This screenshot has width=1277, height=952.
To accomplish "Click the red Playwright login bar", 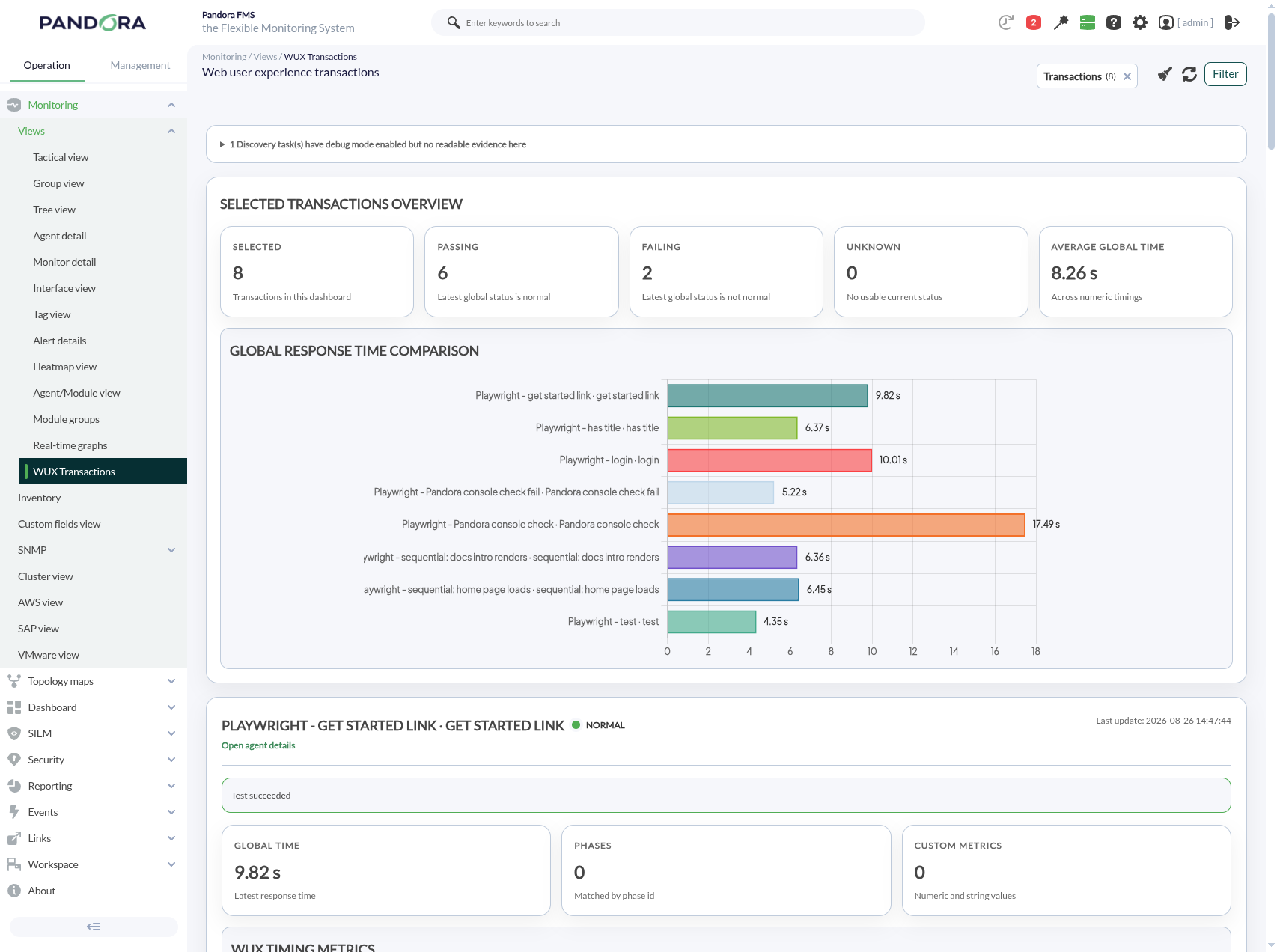I will (769, 460).
